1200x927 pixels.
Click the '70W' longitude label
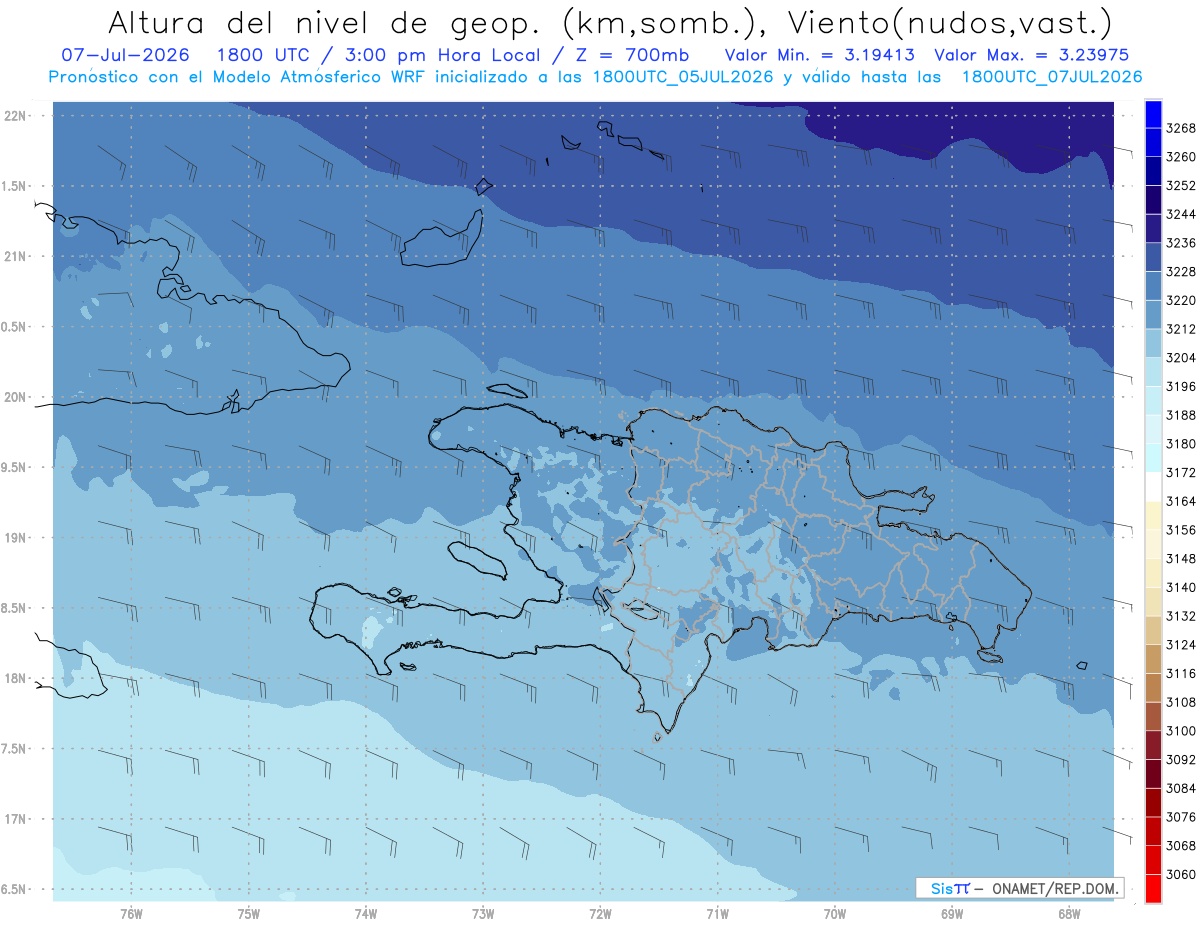tap(835, 914)
